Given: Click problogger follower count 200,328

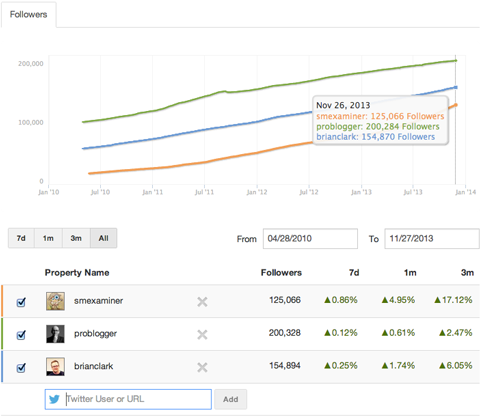Looking at the screenshot, I should tap(285, 333).
